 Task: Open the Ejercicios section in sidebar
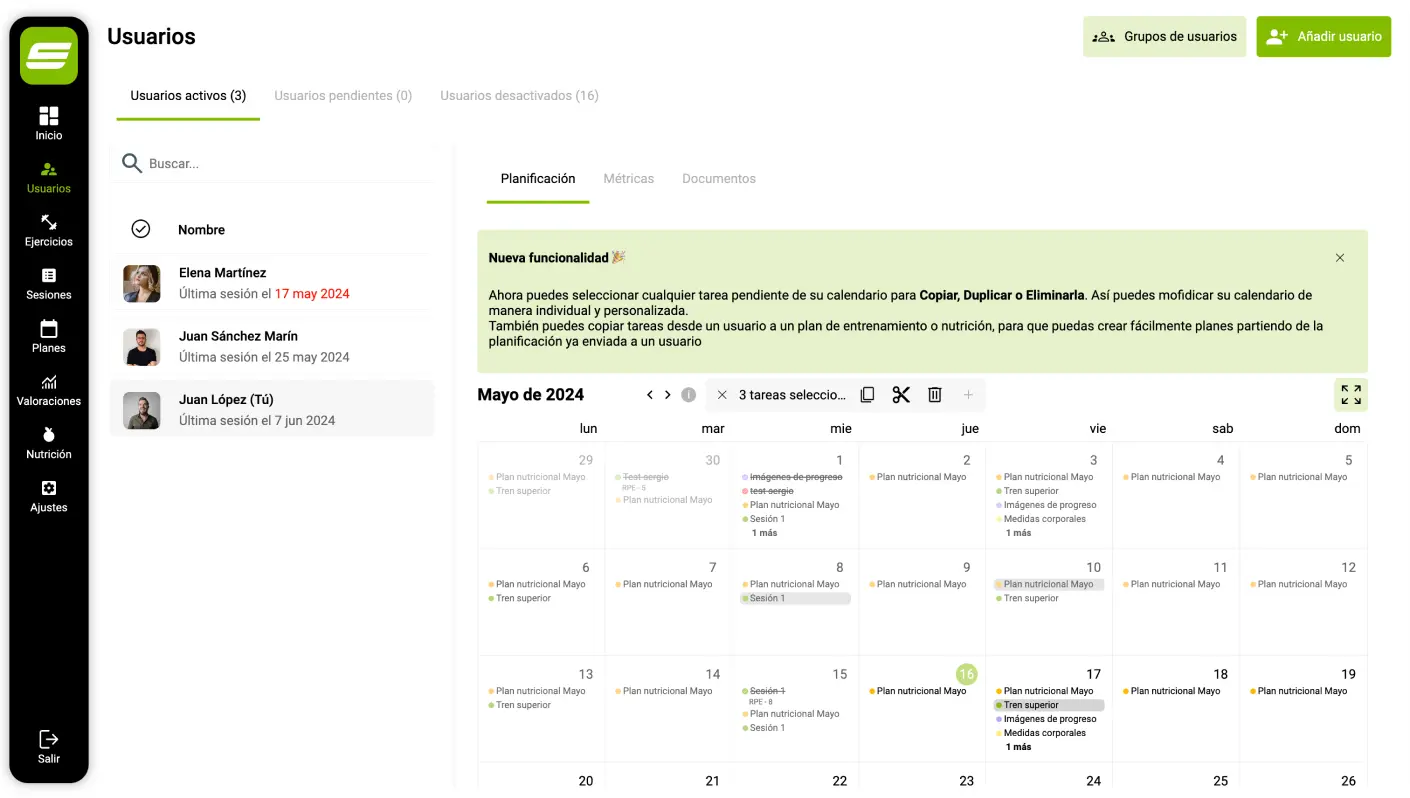[x=49, y=230]
